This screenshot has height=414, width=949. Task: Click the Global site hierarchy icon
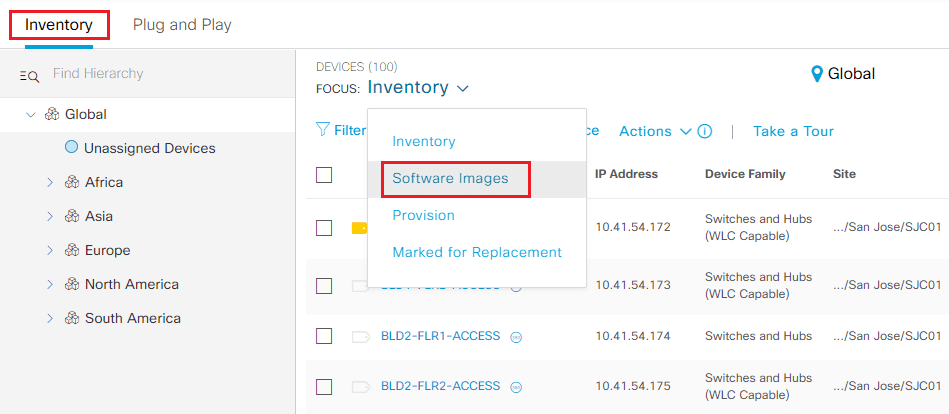point(52,114)
